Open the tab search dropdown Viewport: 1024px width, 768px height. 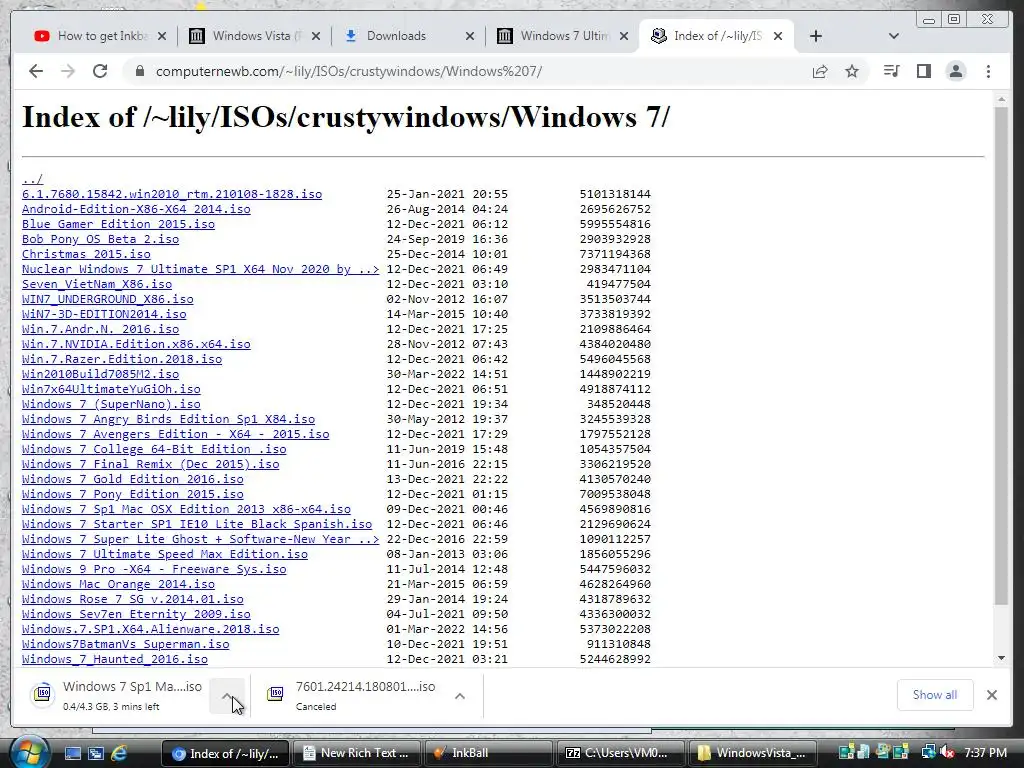pyautogui.click(x=894, y=36)
